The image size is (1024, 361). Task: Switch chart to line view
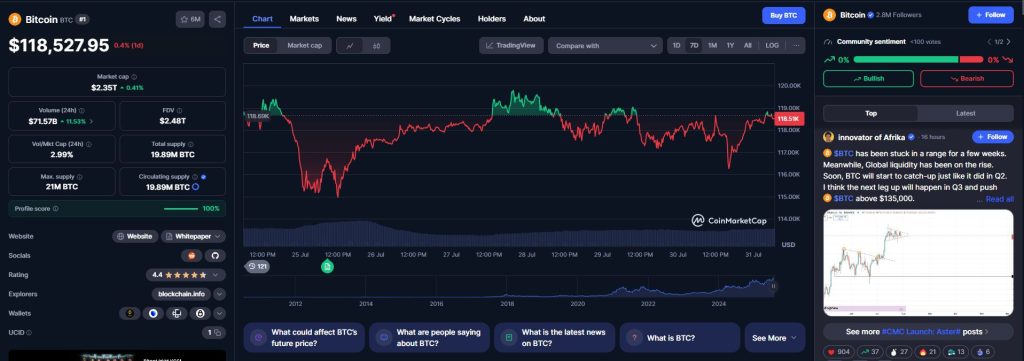[350, 46]
